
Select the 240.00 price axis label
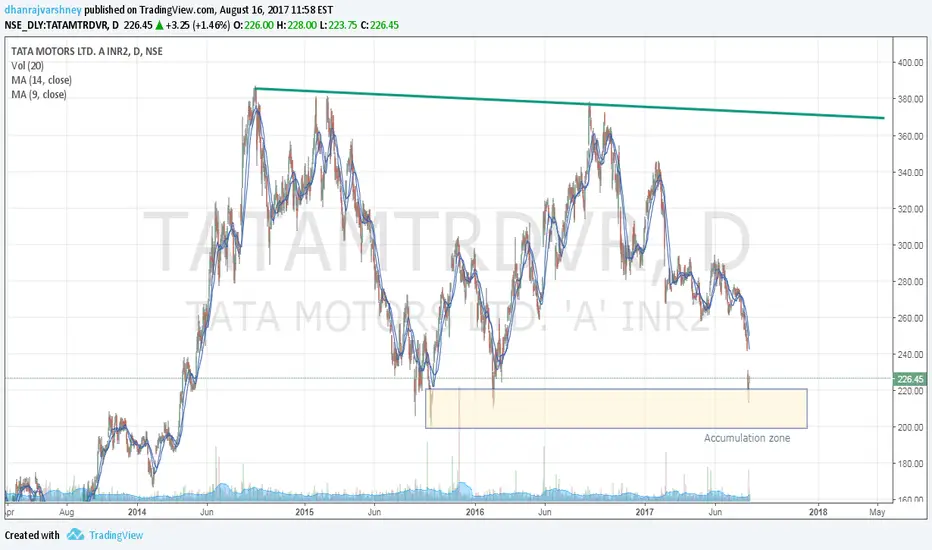911,354
